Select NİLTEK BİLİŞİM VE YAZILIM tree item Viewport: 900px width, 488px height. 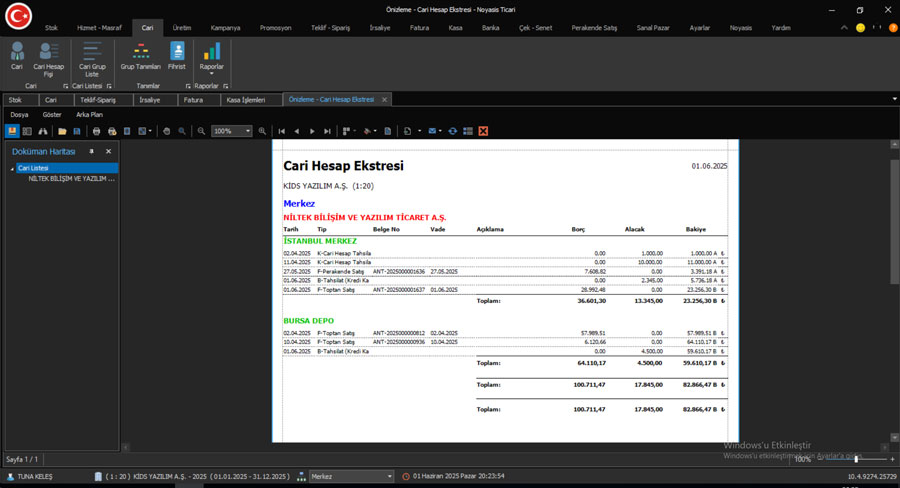coord(72,179)
